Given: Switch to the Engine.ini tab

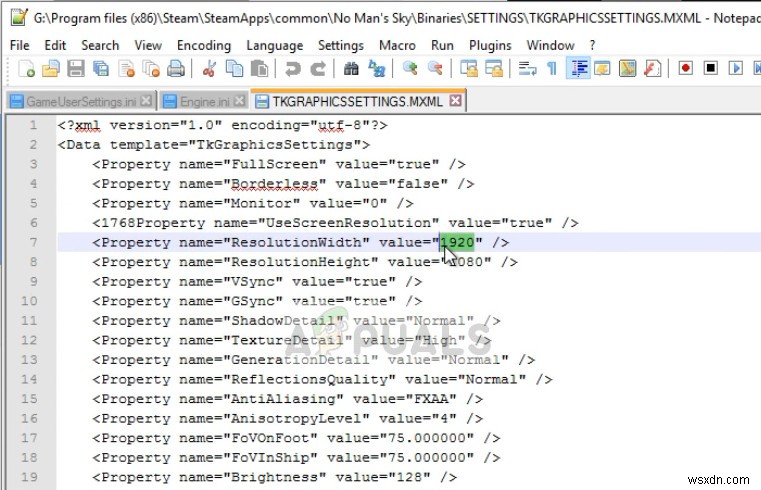Looking at the screenshot, I should click(204, 101).
